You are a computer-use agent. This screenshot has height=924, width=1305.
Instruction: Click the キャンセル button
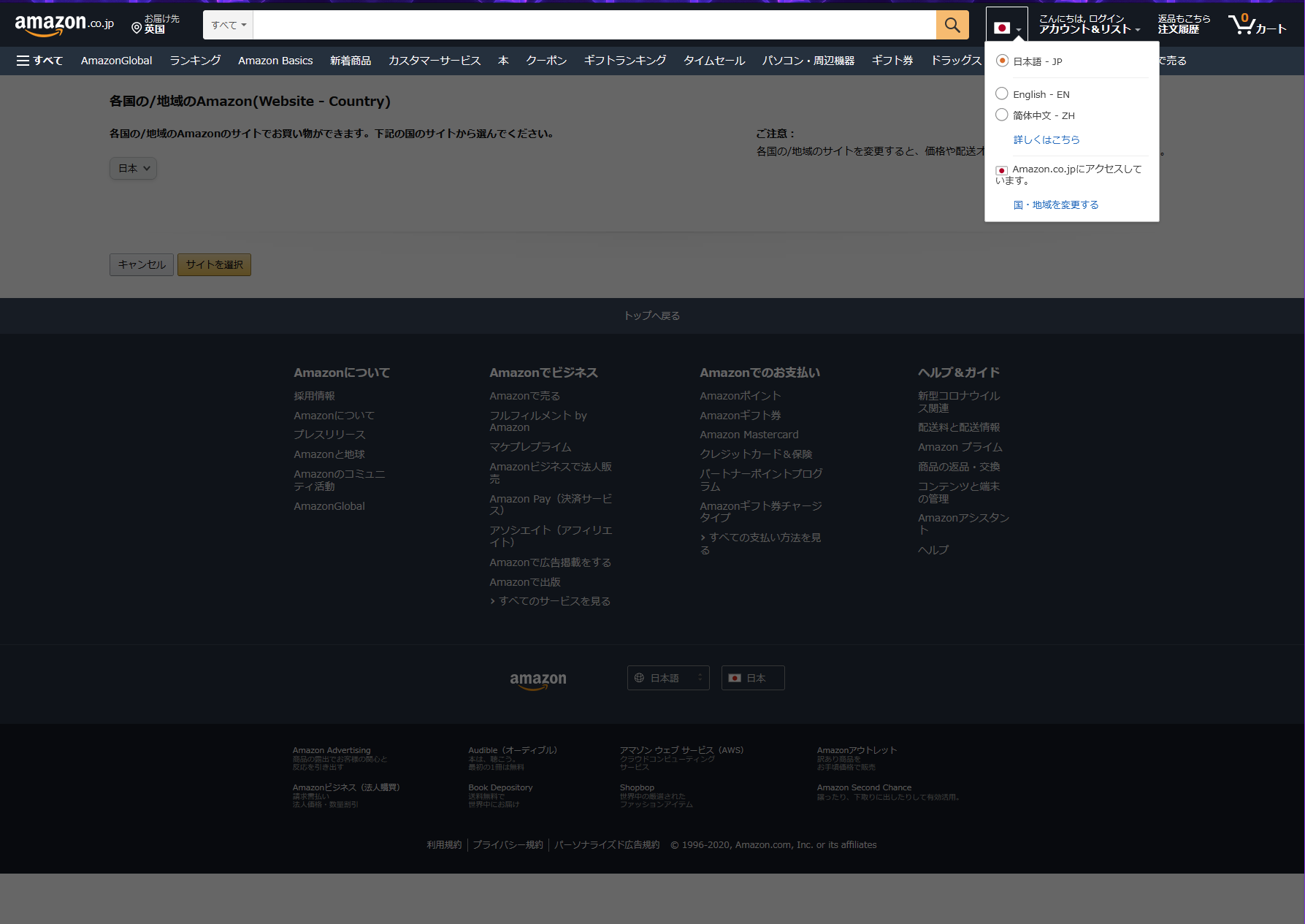click(x=142, y=264)
